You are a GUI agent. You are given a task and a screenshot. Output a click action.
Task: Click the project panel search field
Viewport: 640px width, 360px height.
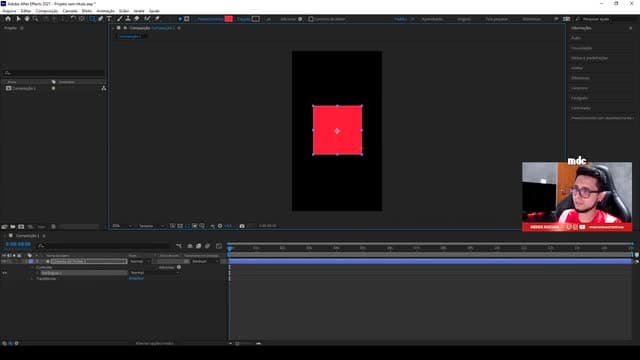[53, 73]
